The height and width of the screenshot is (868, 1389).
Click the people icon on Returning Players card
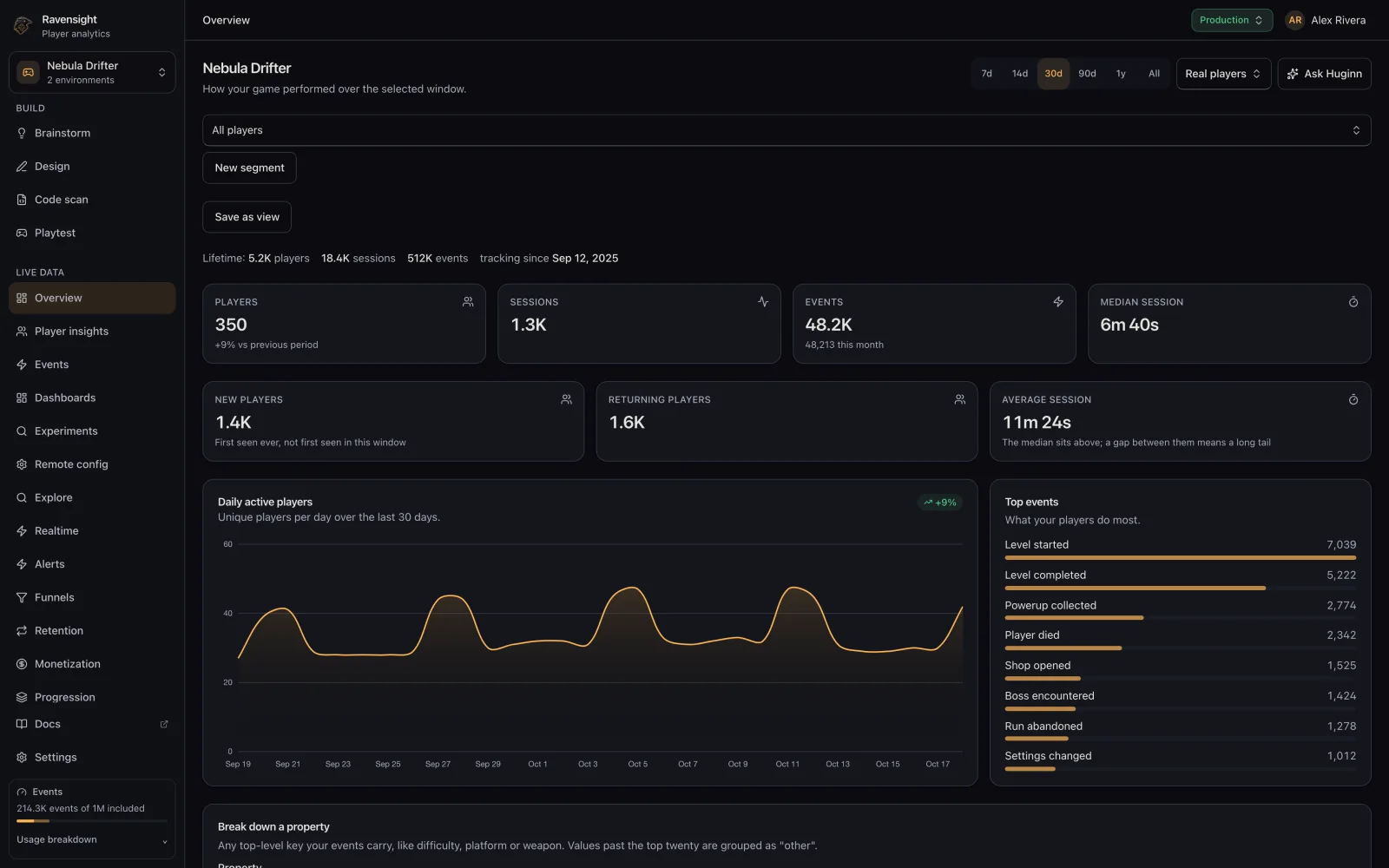click(960, 399)
